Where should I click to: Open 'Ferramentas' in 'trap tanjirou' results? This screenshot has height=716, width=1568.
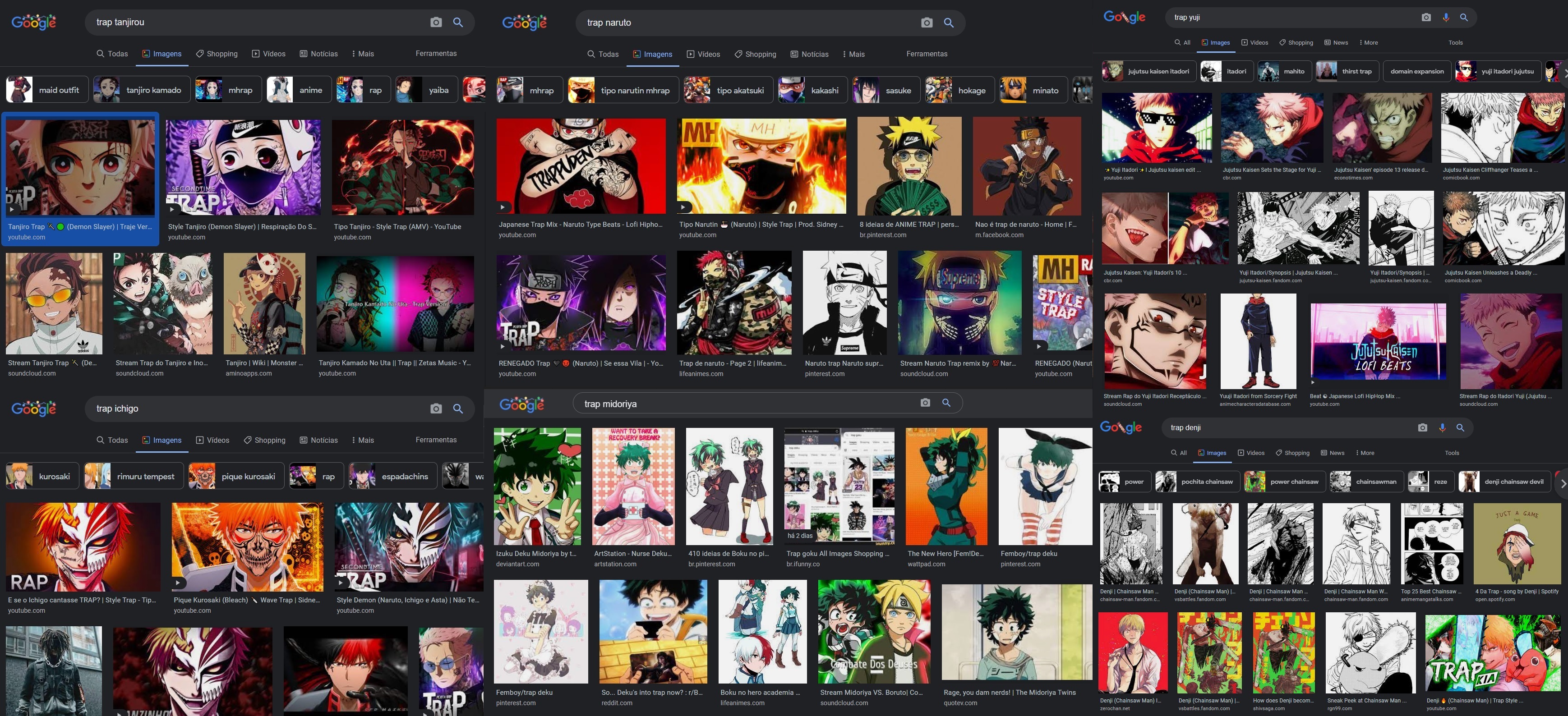click(436, 54)
